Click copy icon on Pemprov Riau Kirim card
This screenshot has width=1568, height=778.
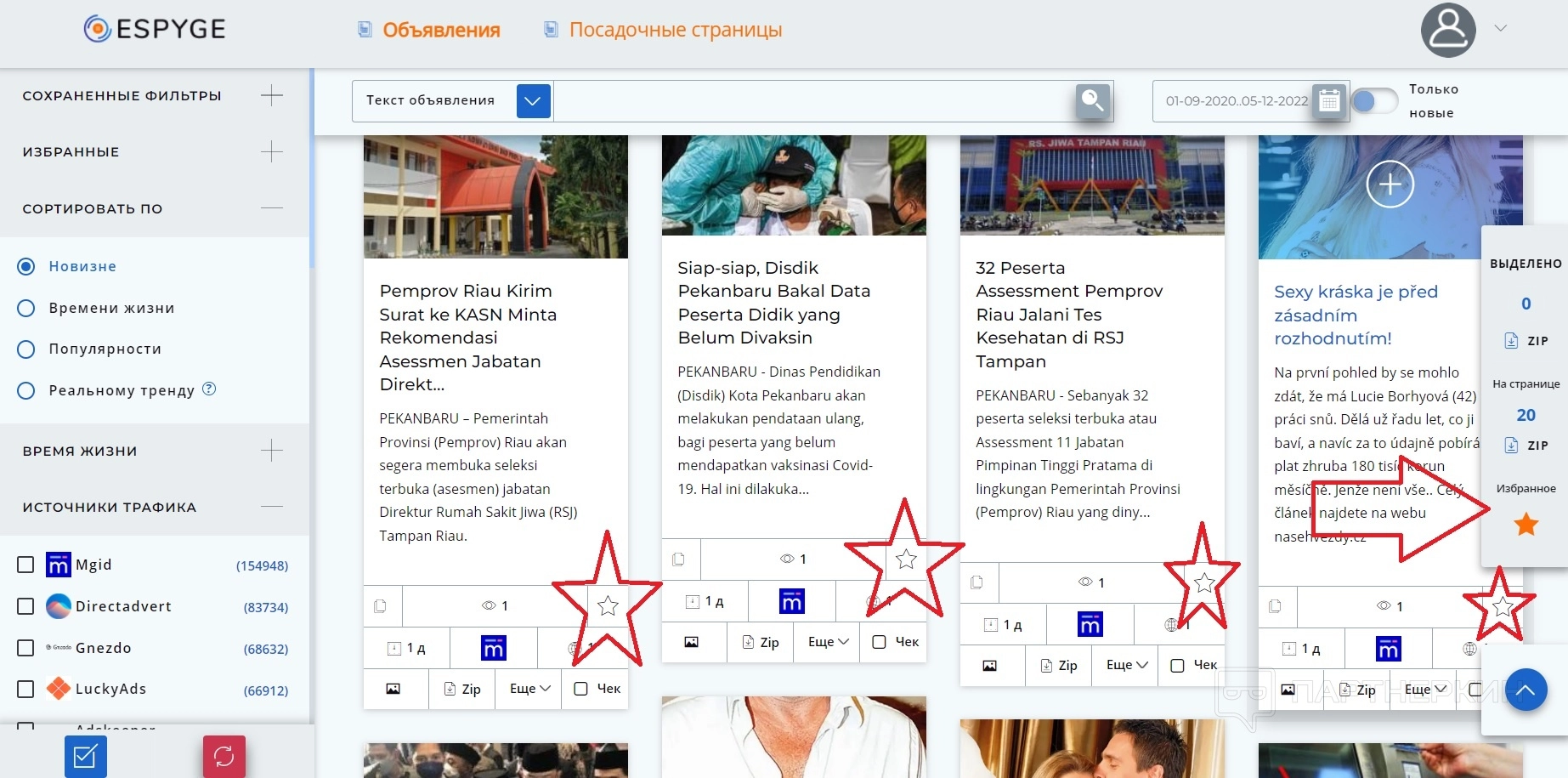click(380, 606)
